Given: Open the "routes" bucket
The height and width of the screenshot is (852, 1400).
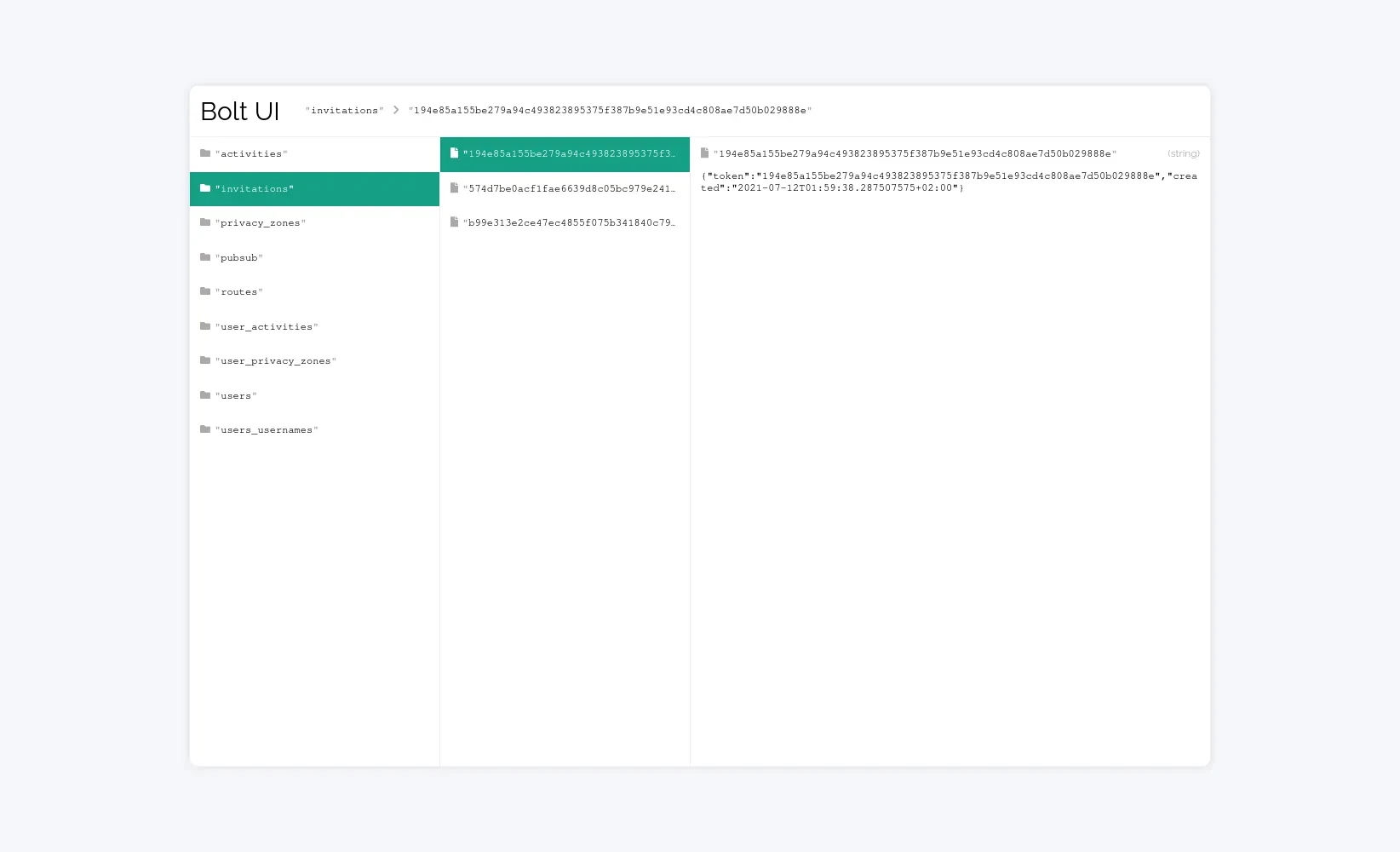Looking at the screenshot, I should (314, 292).
